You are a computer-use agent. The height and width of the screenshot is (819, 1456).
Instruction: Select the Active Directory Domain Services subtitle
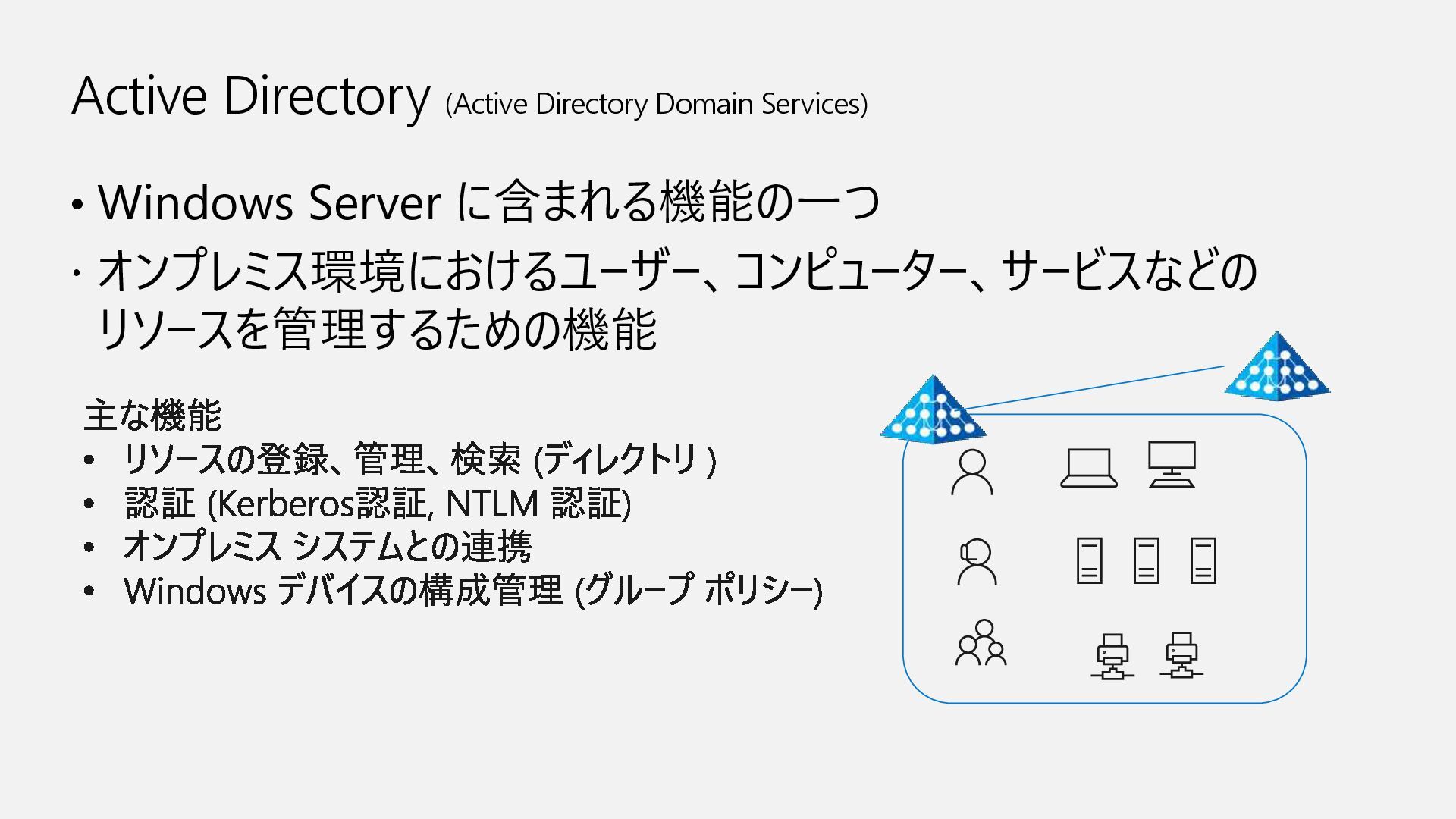coord(657,104)
